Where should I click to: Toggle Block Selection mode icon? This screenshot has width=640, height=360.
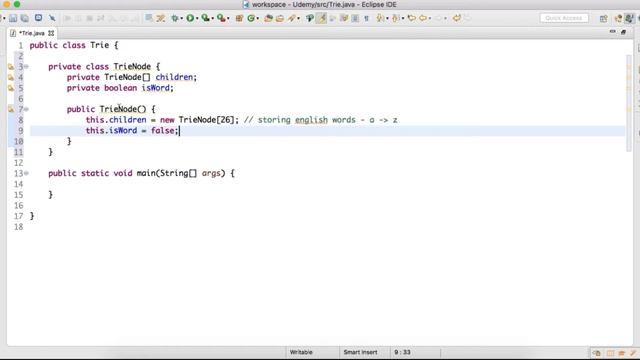tap(355, 18)
